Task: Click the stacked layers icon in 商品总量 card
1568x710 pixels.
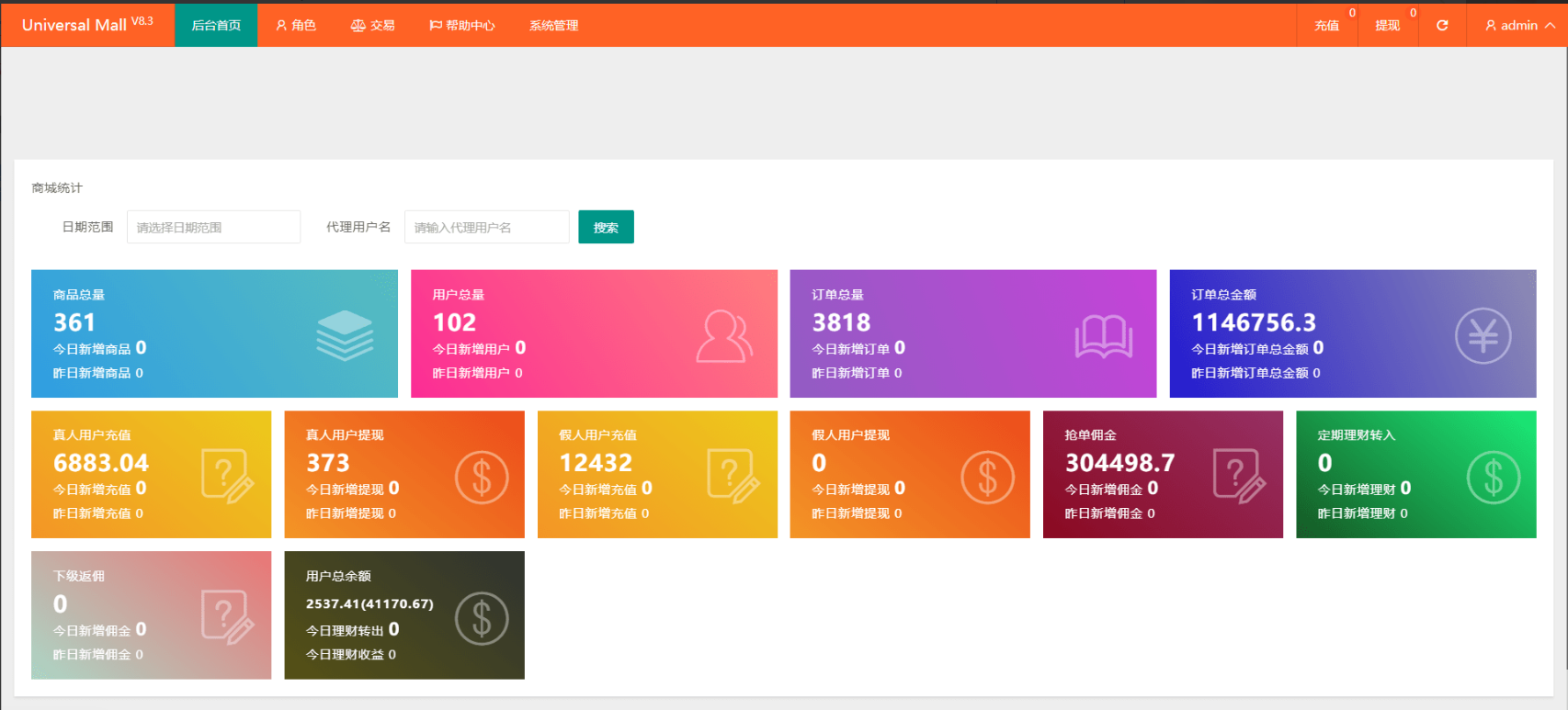Action: (x=345, y=335)
